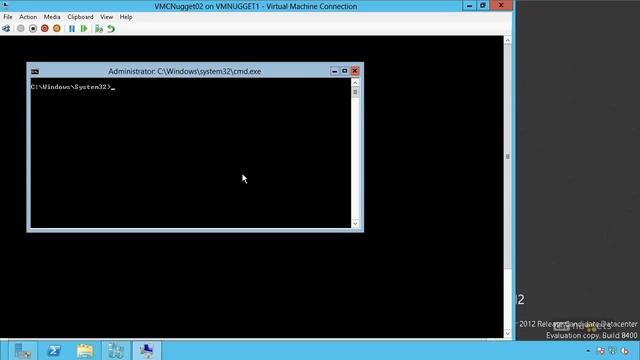The height and width of the screenshot is (360, 640).
Task: Close the Virtual Machine Connection window
Action: coord(501,5)
